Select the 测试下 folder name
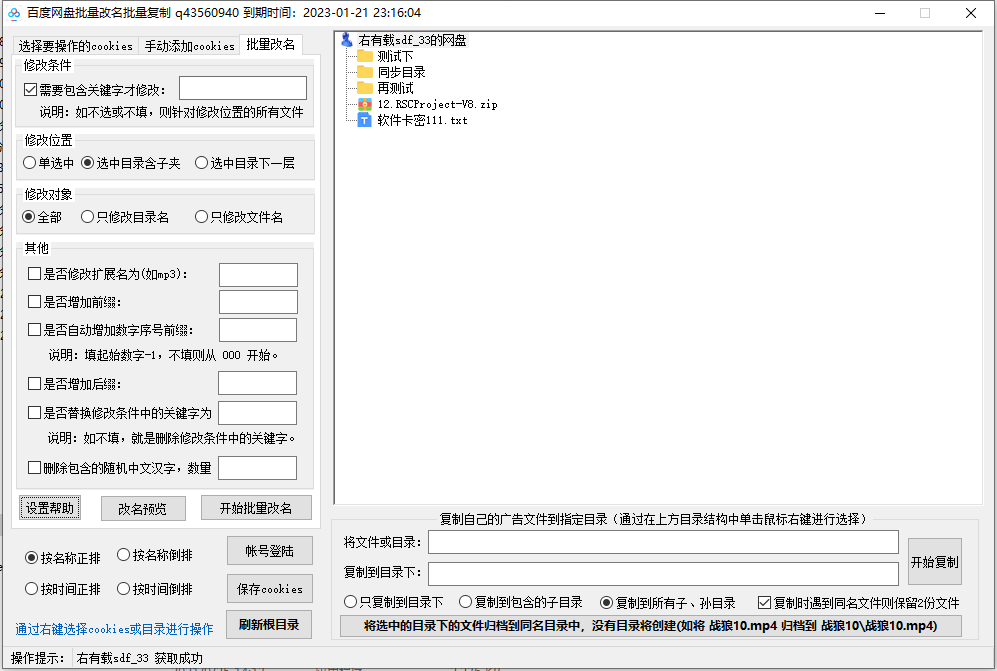997x671 pixels. tap(395, 56)
